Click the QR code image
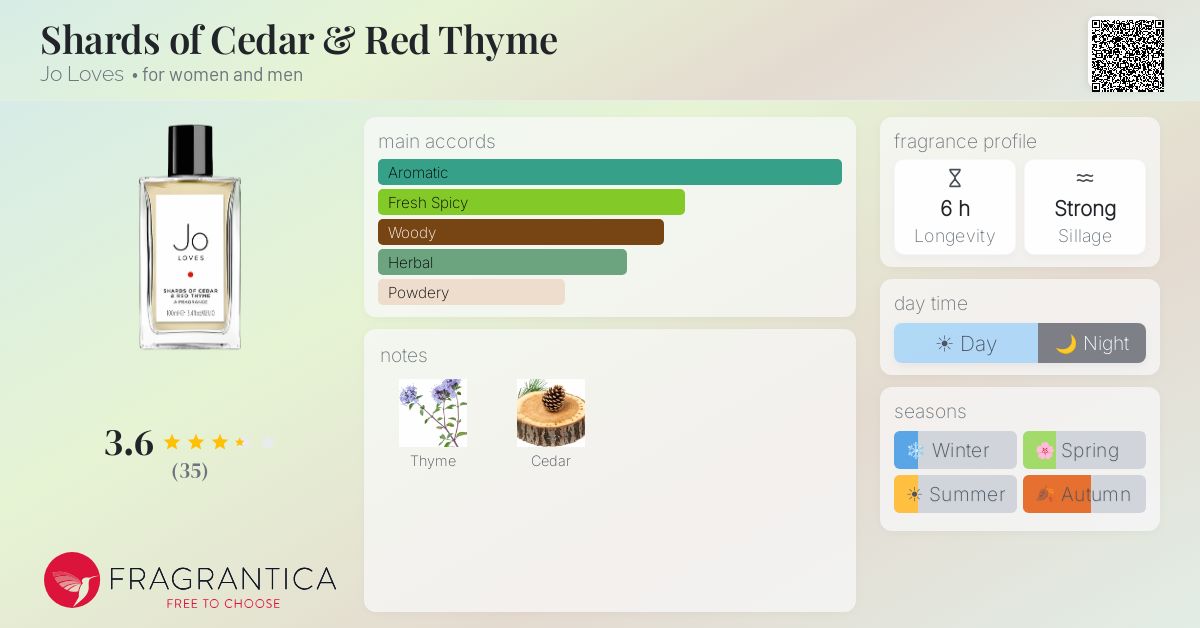 coord(1127,55)
